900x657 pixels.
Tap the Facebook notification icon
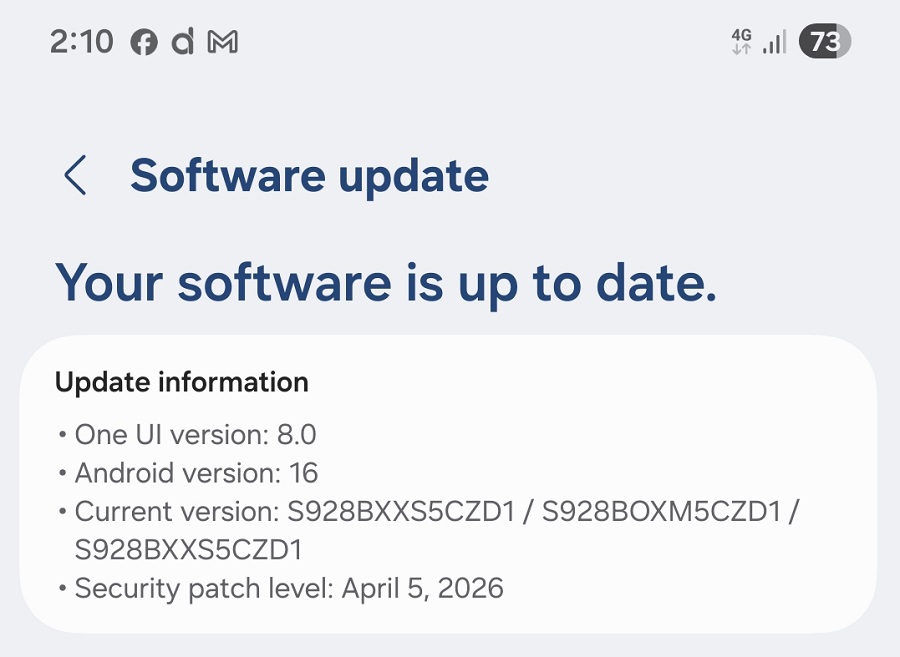tap(144, 43)
